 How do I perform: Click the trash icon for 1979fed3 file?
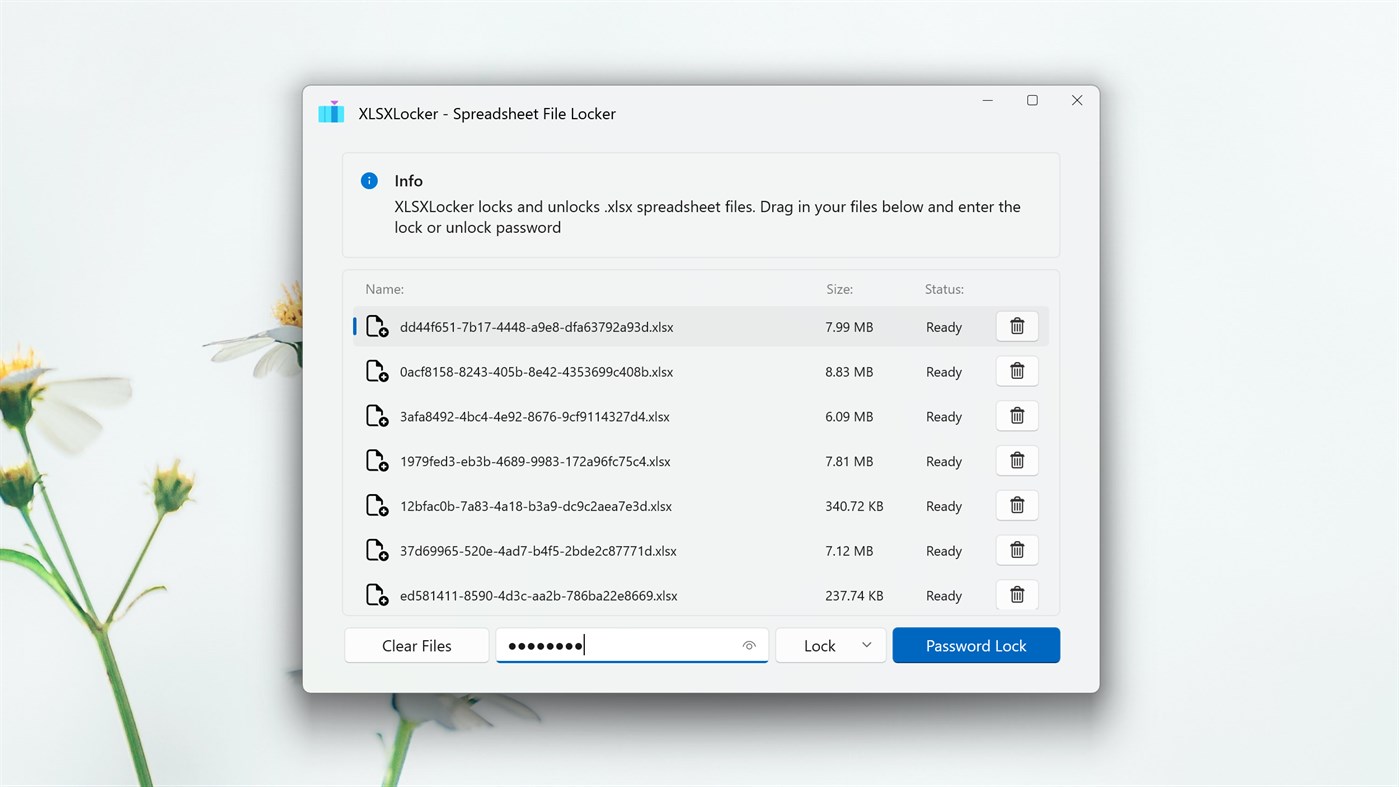point(1016,460)
